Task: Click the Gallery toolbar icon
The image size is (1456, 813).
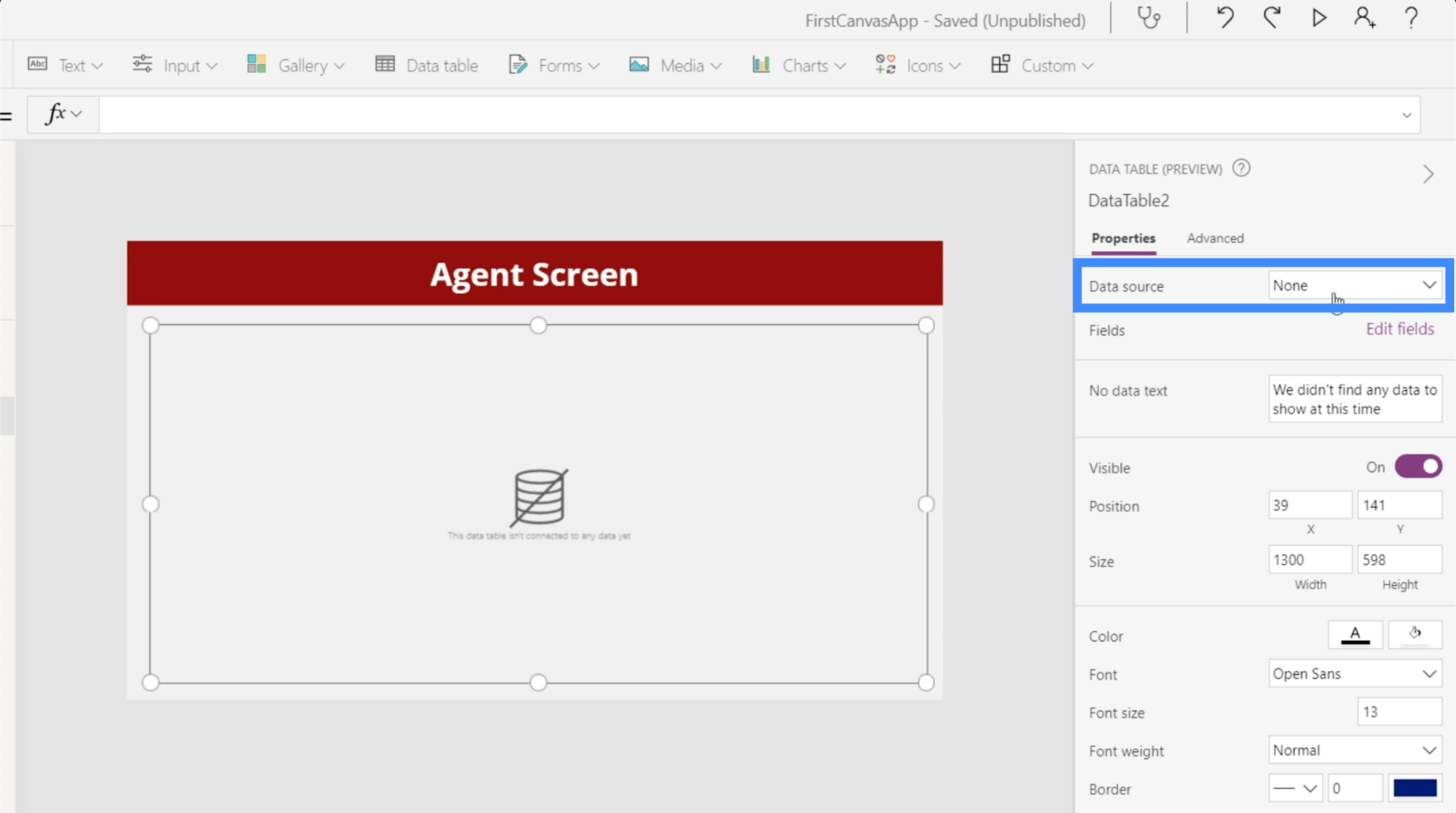Action: (x=257, y=64)
